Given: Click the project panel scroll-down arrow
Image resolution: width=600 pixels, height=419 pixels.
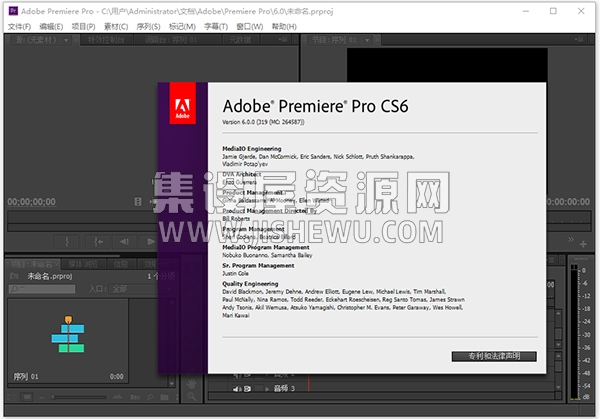Looking at the screenshot, I should click(172, 383).
